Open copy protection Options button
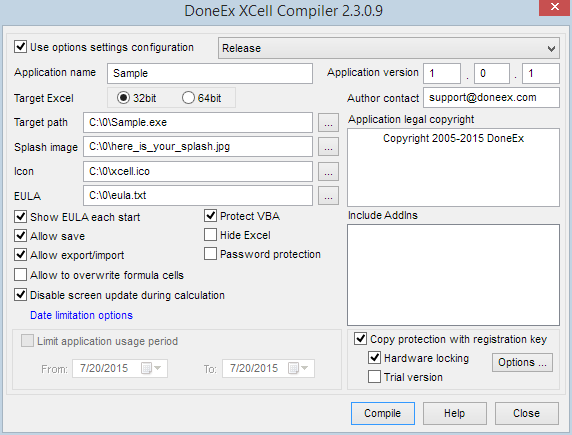Viewport: 572px width, 435px height. pos(522,362)
